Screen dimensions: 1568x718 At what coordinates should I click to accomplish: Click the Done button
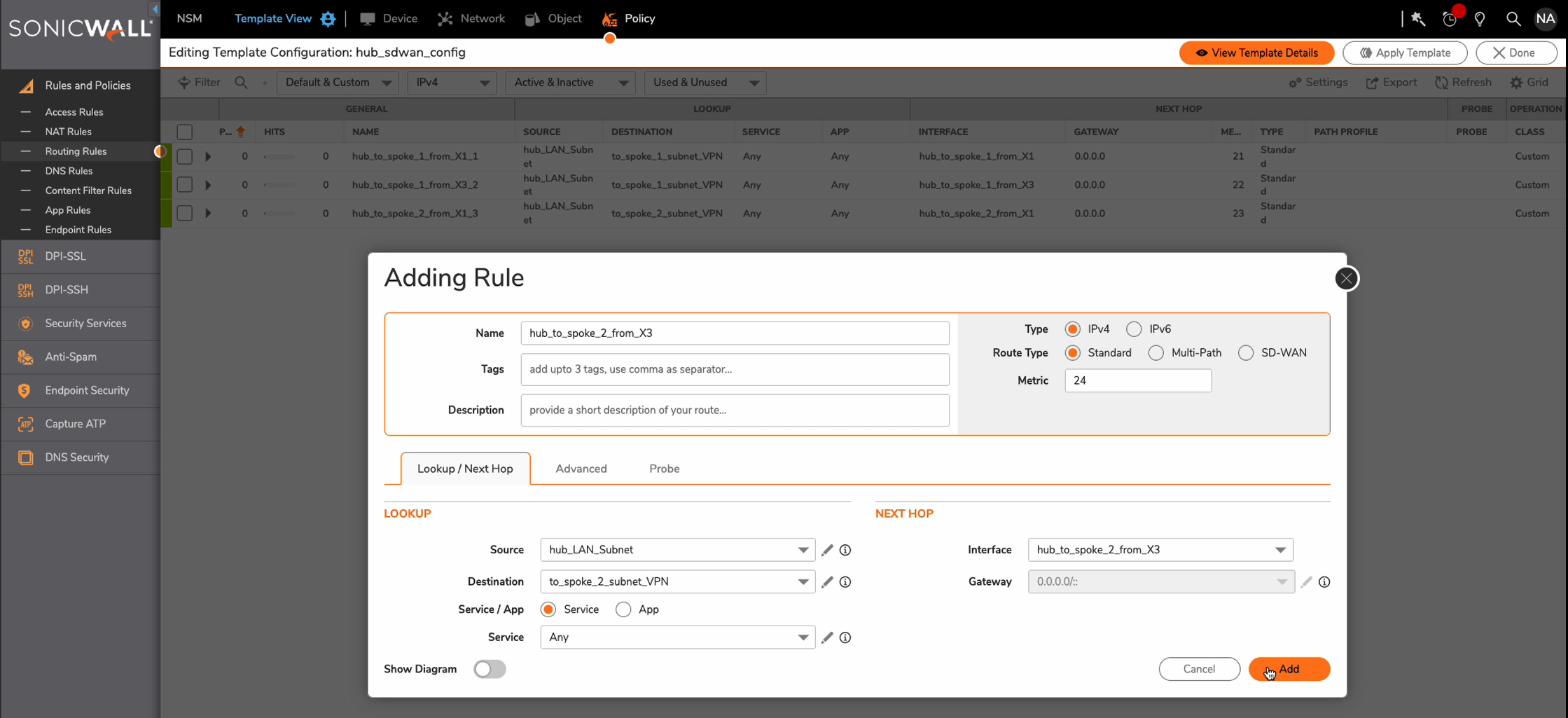[x=1516, y=53]
